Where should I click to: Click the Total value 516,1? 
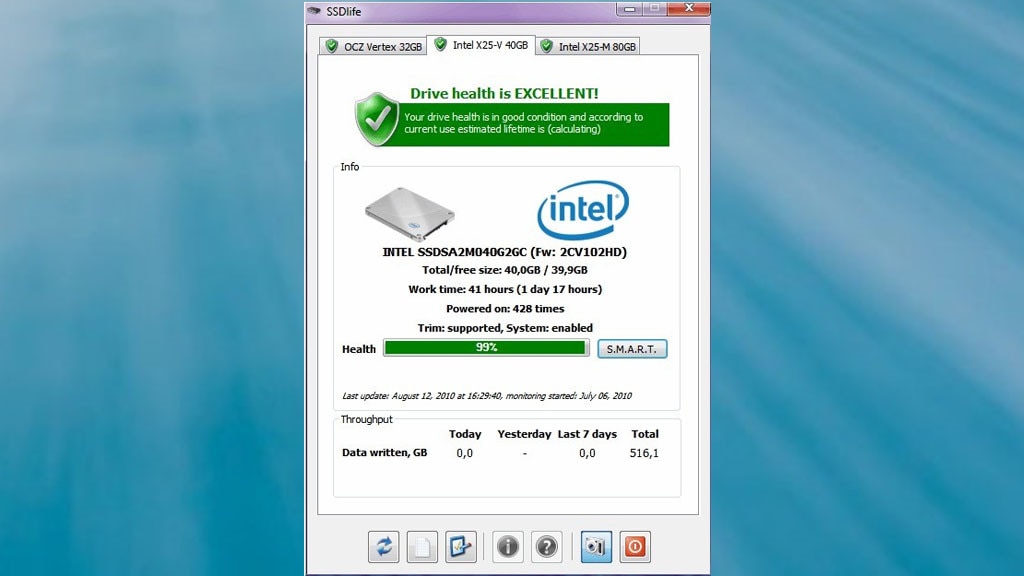click(644, 453)
